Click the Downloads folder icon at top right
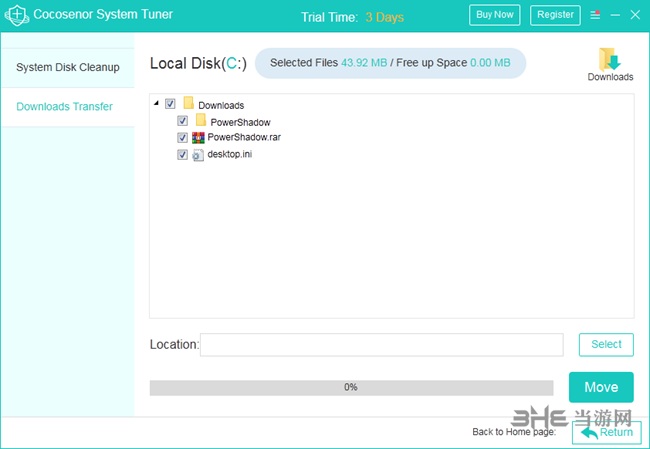Viewport: 650px width, 449px height. 610,59
